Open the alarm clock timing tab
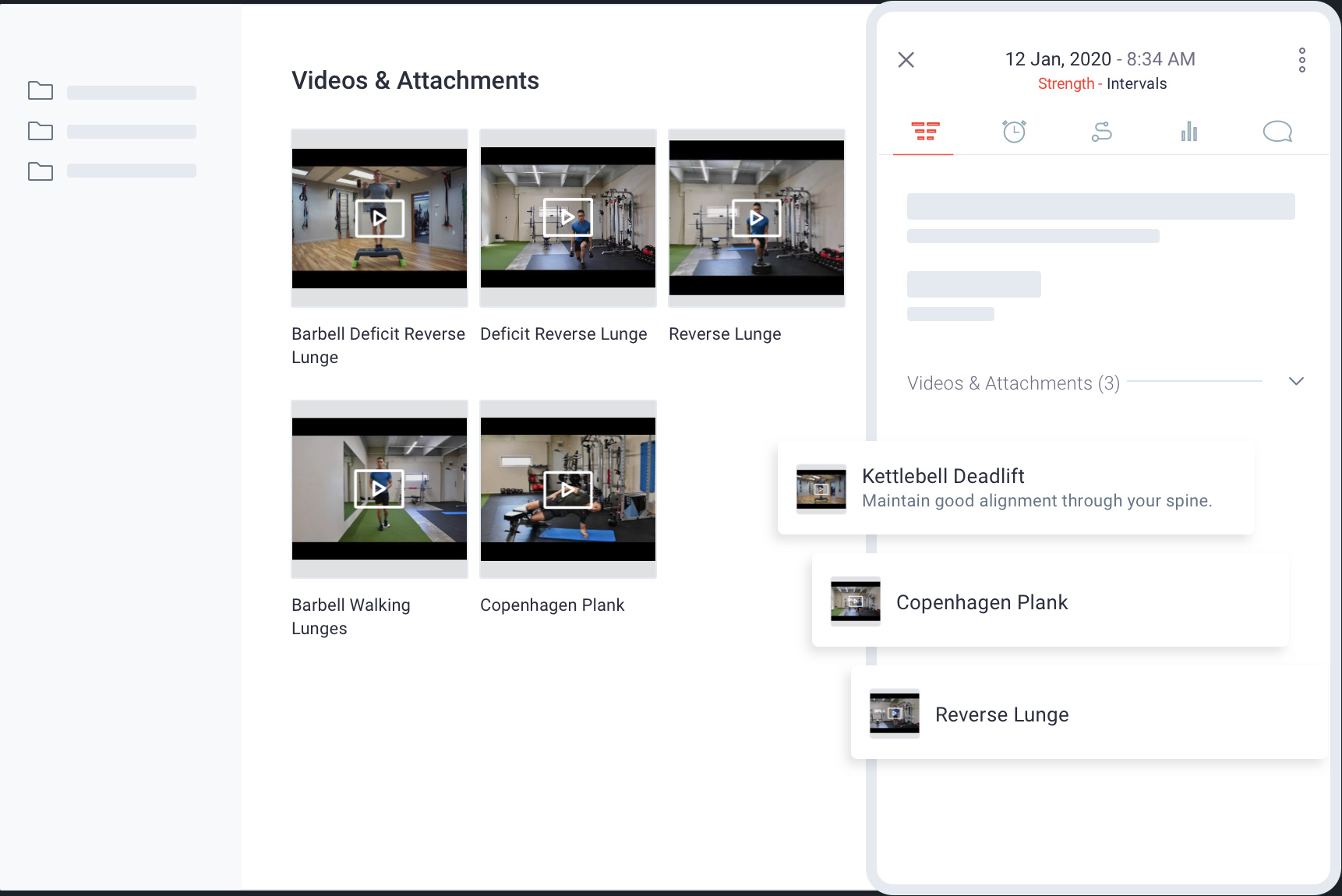Image resolution: width=1342 pixels, height=896 pixels. [1014, 132]
